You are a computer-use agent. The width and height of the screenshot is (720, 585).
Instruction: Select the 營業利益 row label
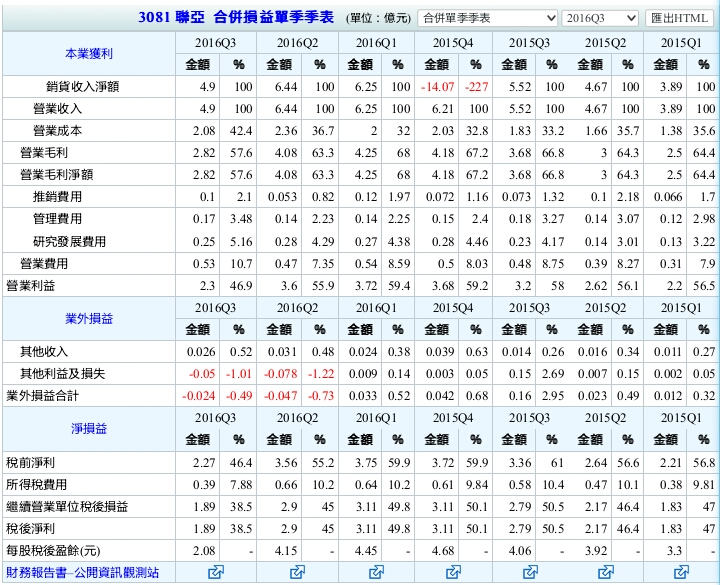[30, 286]
